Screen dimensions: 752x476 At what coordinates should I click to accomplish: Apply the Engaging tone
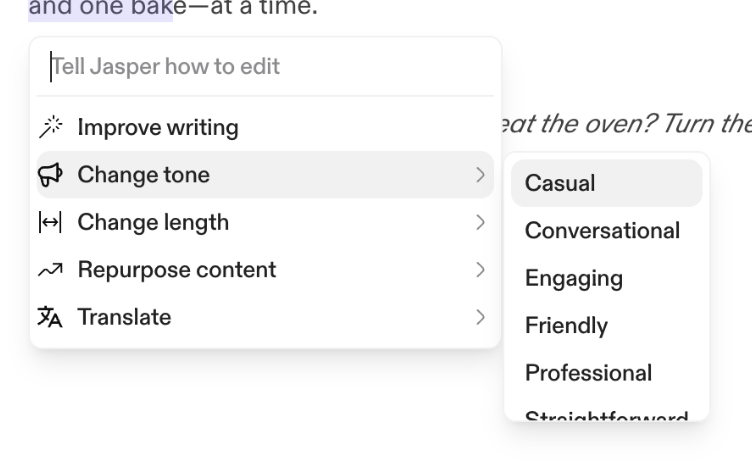tap(573, 278)
